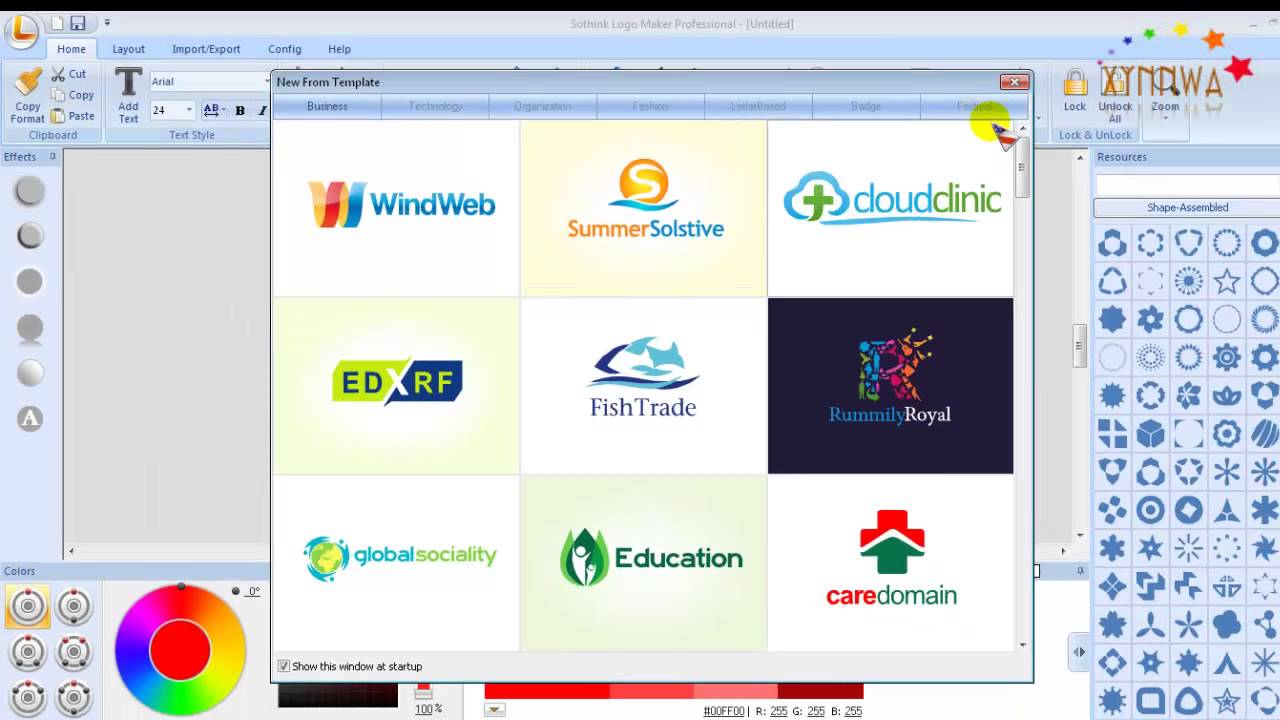This screenshot has height=720, width=1280.
Task: Choose the WindWeb logo template
Action: [x=396, y=208]
